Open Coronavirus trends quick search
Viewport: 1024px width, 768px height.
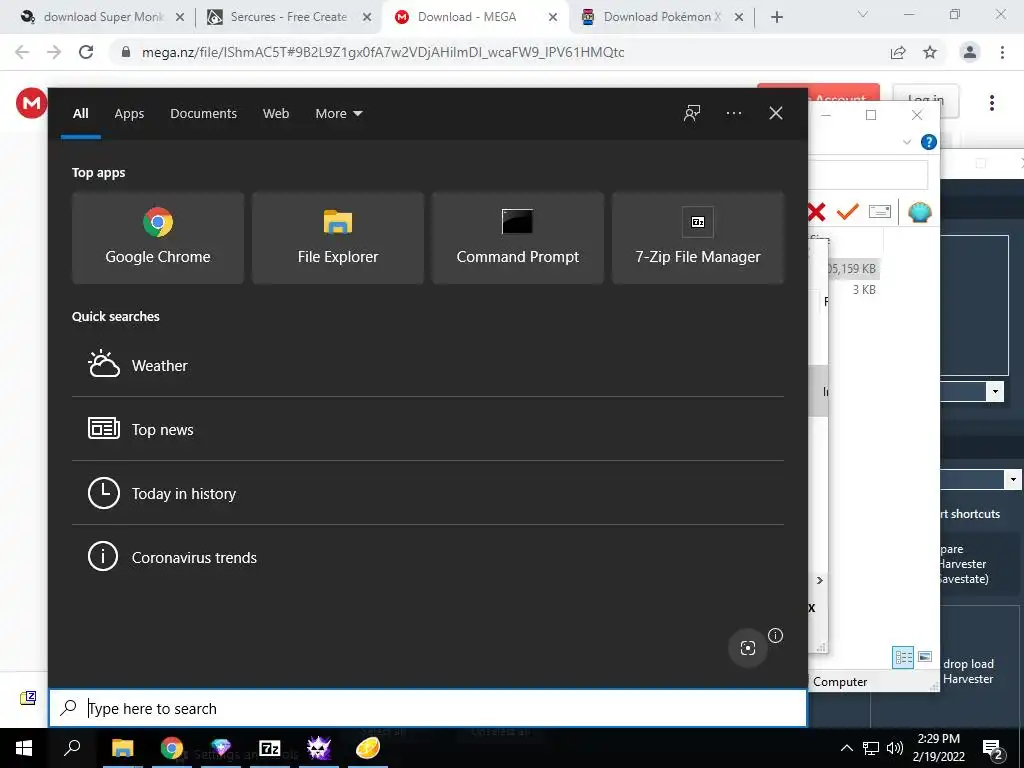(428, 557)
